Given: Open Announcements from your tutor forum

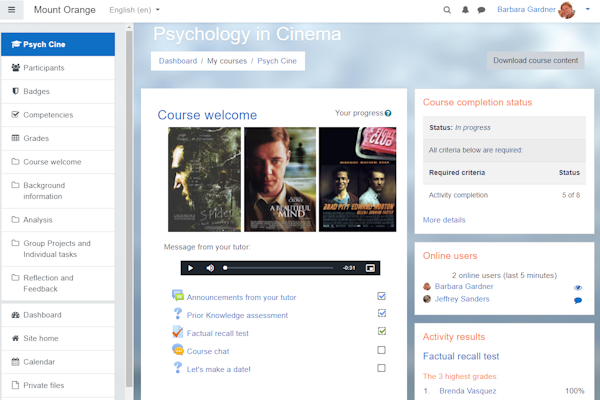Looking at the screenshot, I should [241, 297].
